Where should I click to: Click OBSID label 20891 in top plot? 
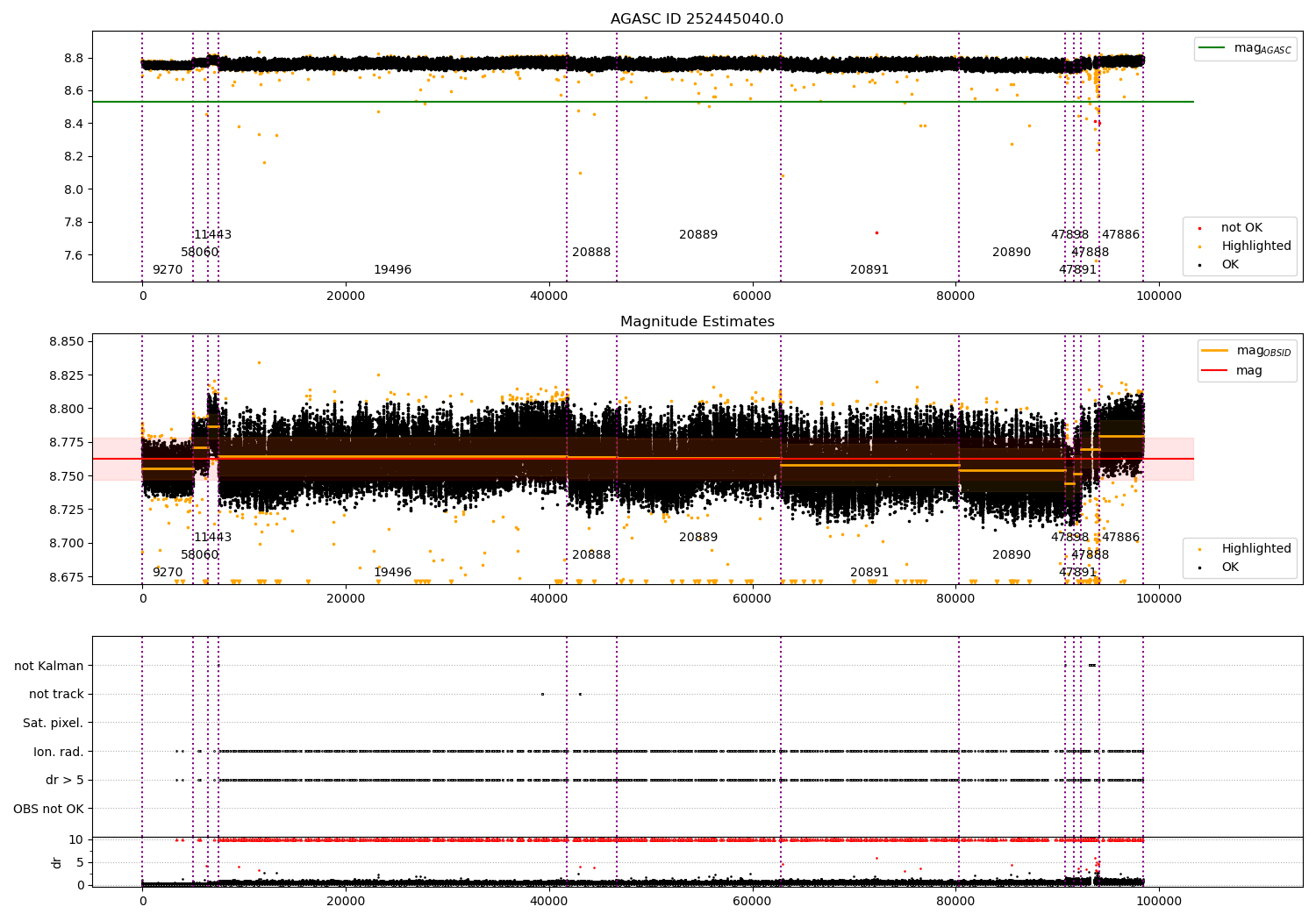pos(869,269)
